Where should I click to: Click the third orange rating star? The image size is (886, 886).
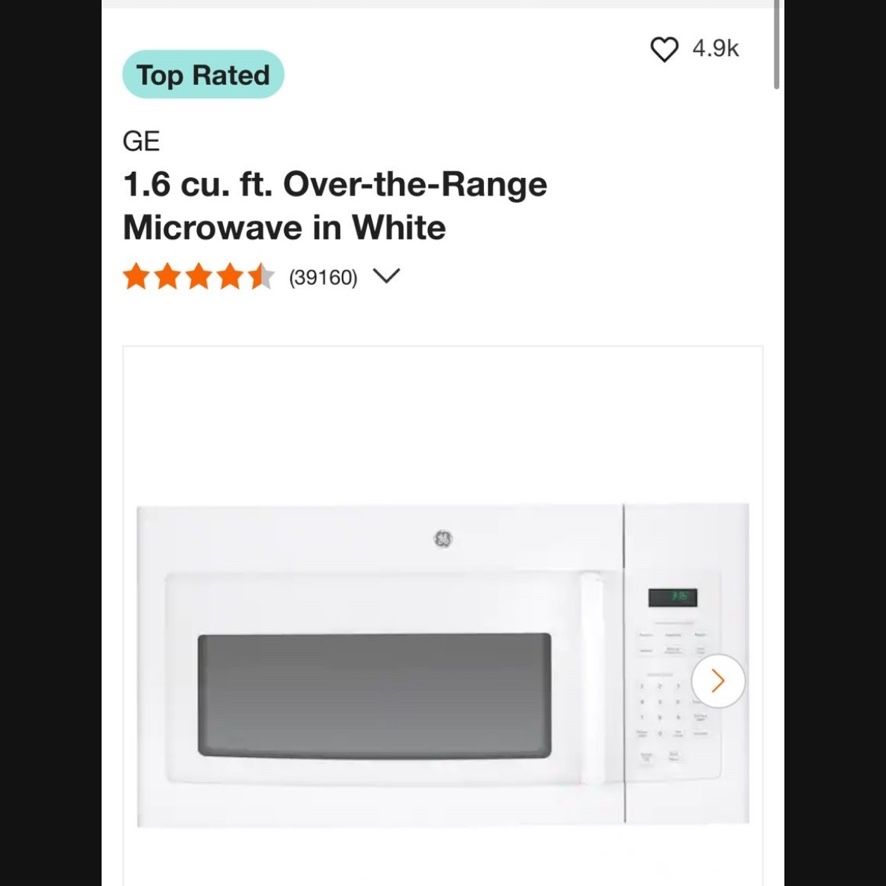pos(199,276)
